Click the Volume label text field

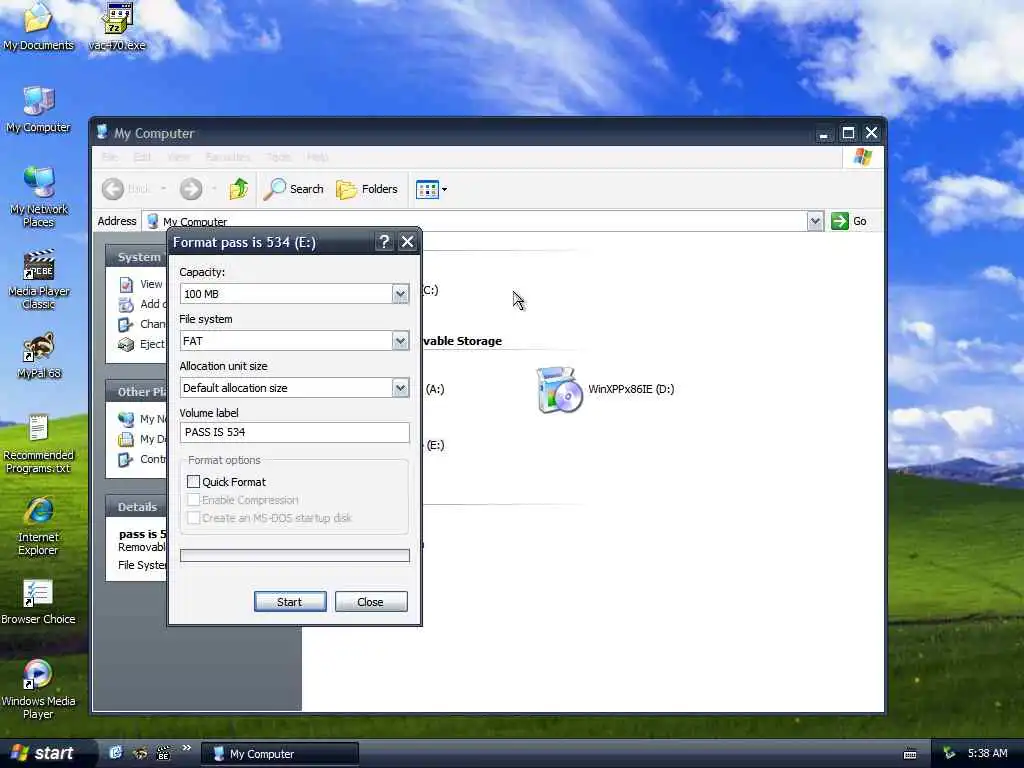295,432
